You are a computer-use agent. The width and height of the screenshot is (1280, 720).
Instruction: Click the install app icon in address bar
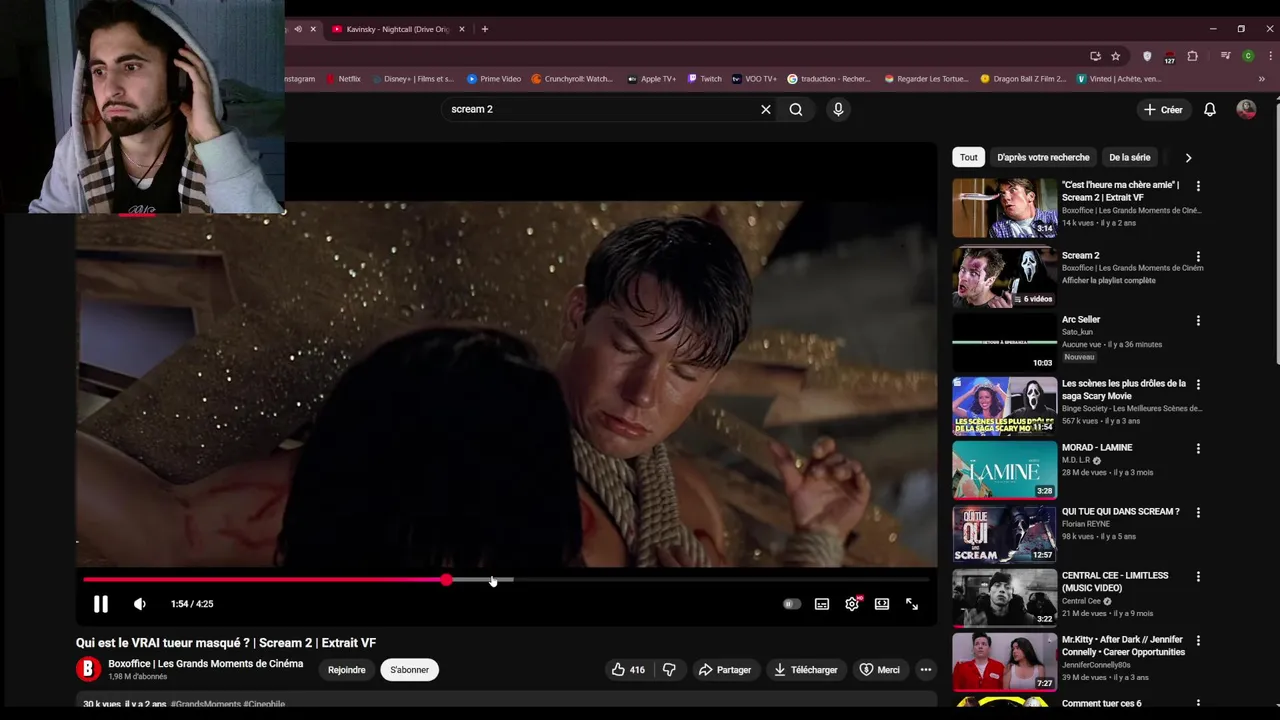tap(1095, 56)
